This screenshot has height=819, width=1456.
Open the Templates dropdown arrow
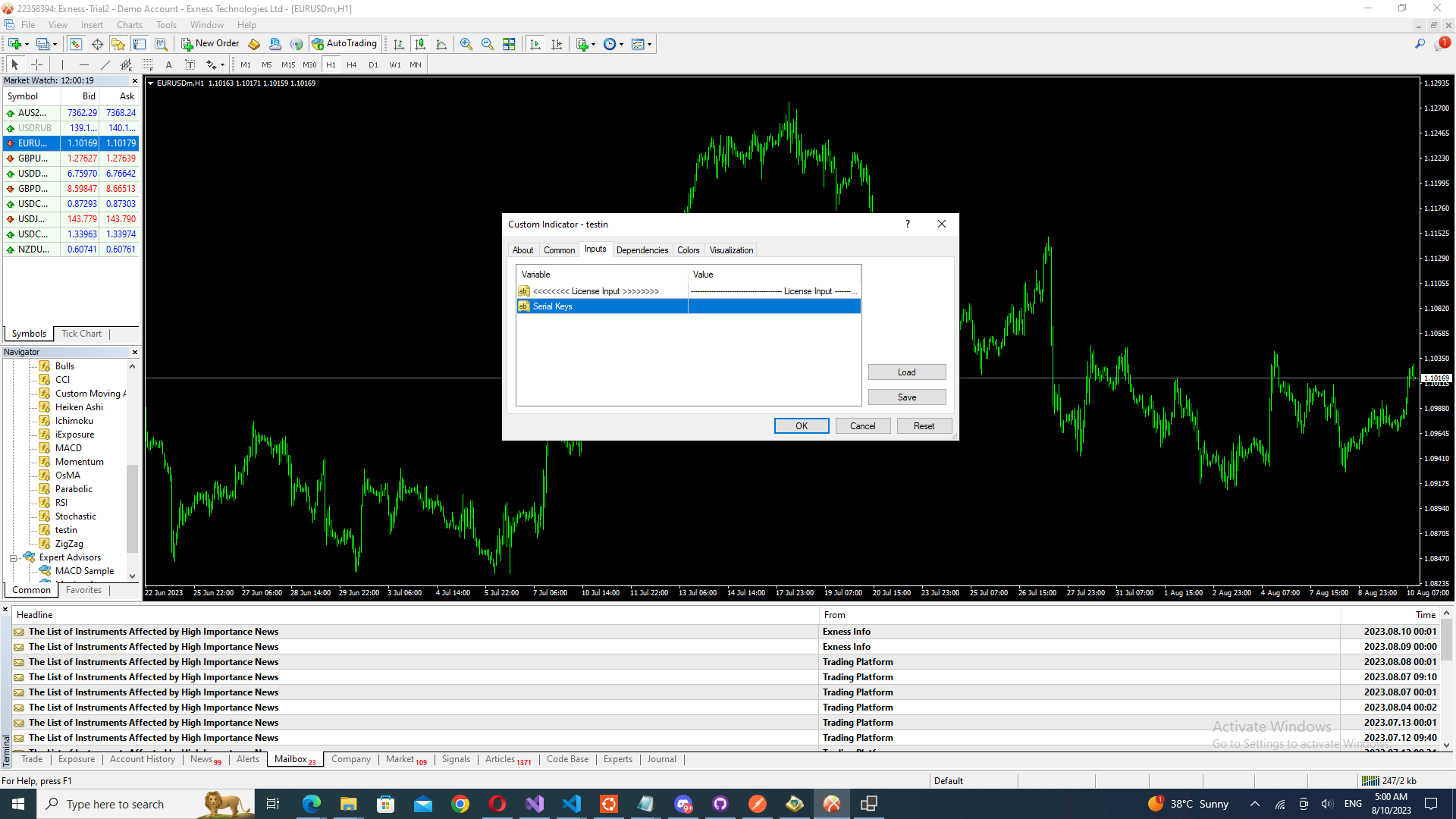[649, 44]
